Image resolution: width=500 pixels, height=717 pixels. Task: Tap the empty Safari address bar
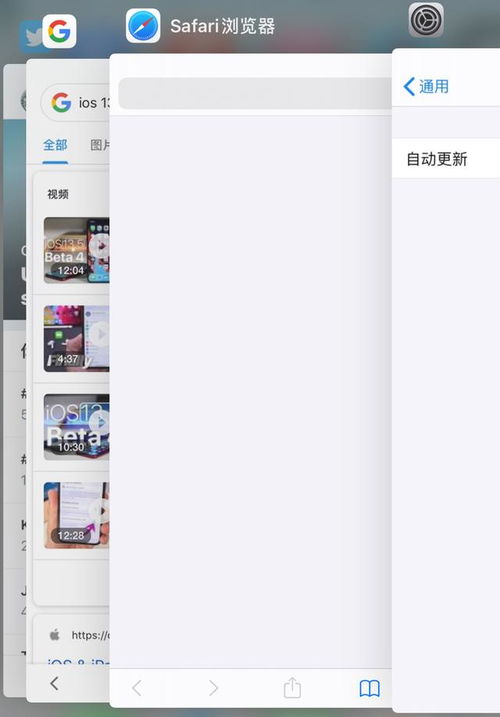(x=255, y=93)
